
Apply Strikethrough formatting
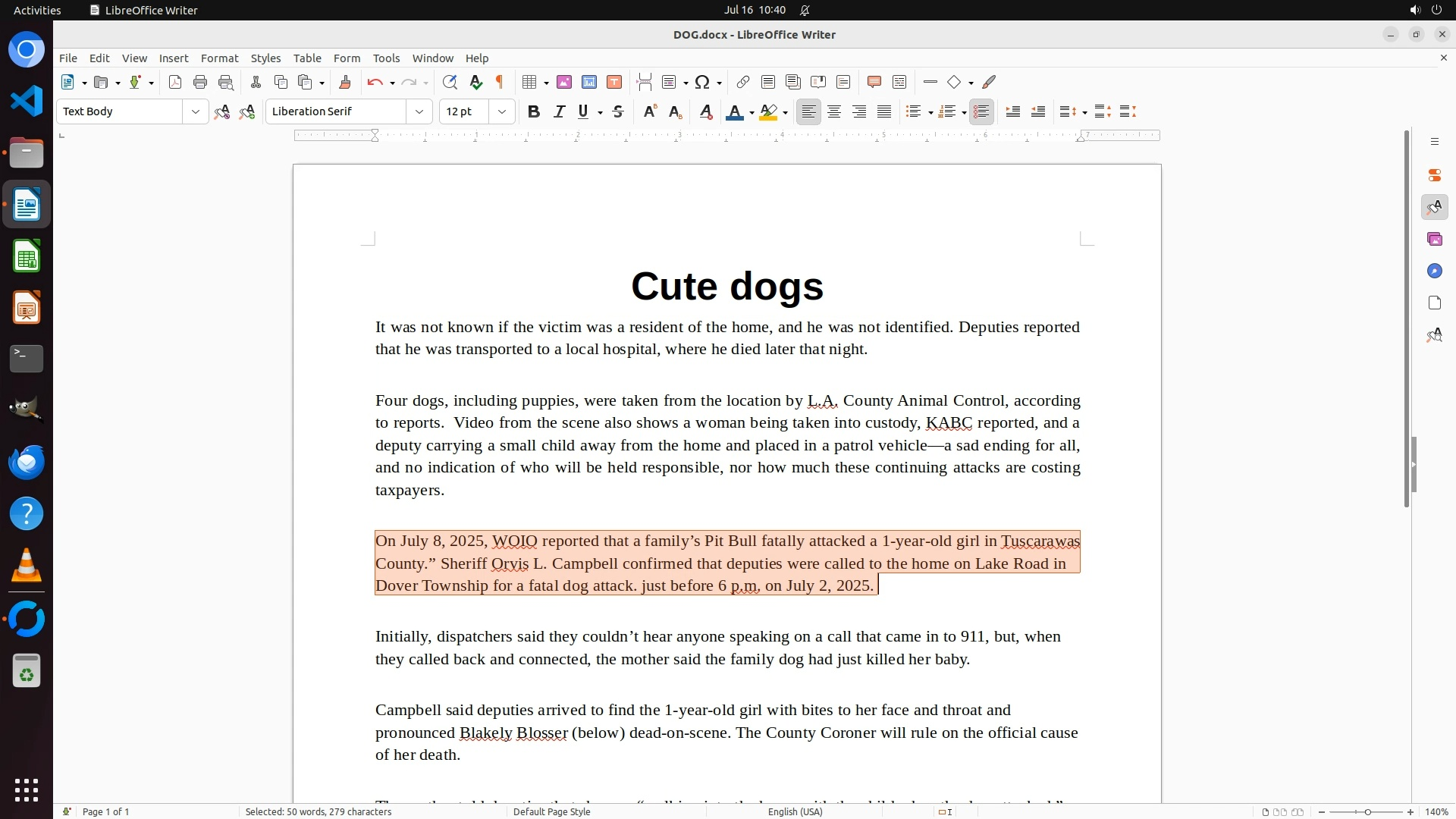click(618, 112)
